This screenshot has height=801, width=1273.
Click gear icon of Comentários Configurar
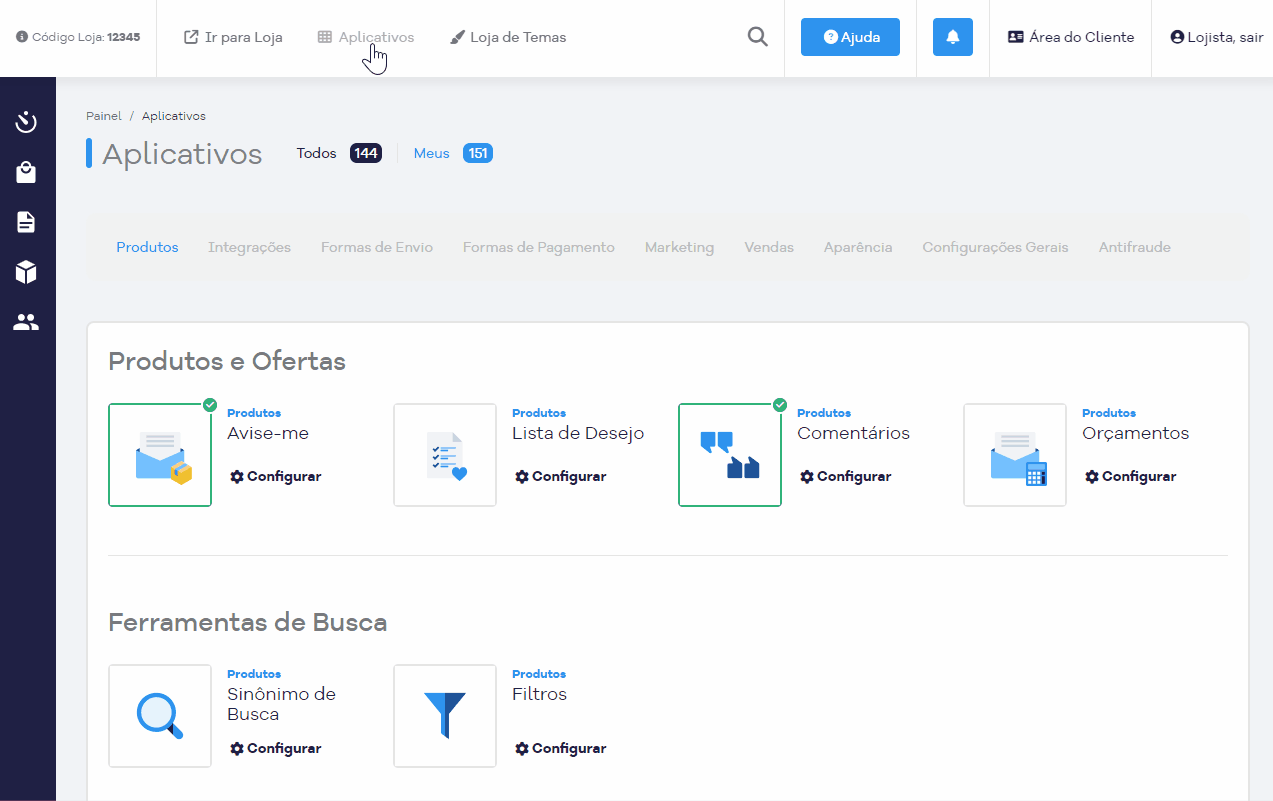807,477
